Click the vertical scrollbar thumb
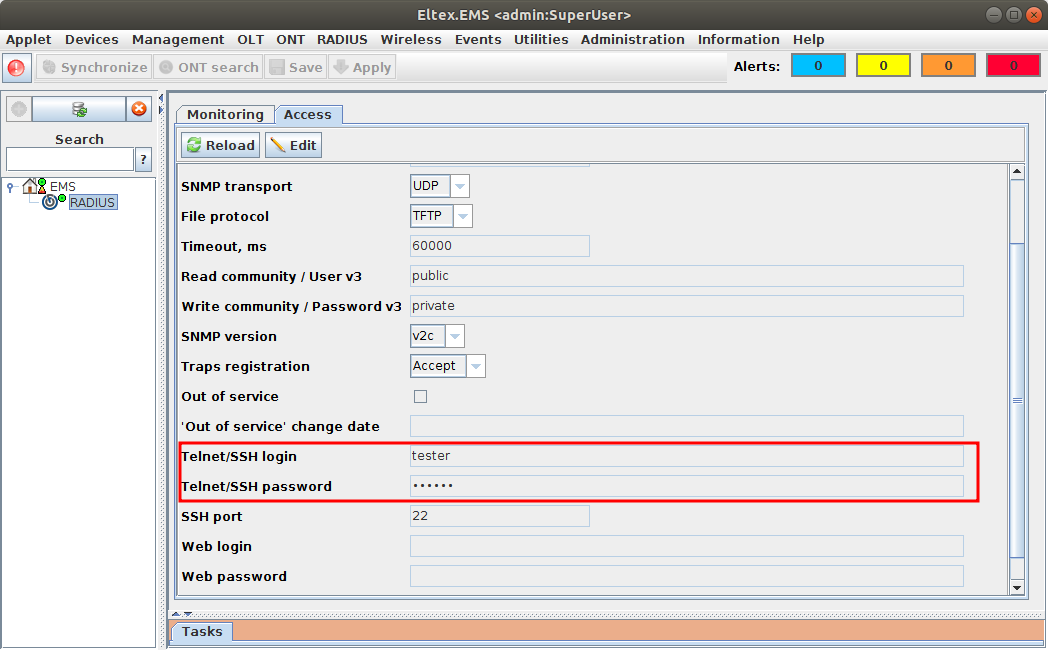Viewport: 1048px width, 650px height. pos(1017,401)
